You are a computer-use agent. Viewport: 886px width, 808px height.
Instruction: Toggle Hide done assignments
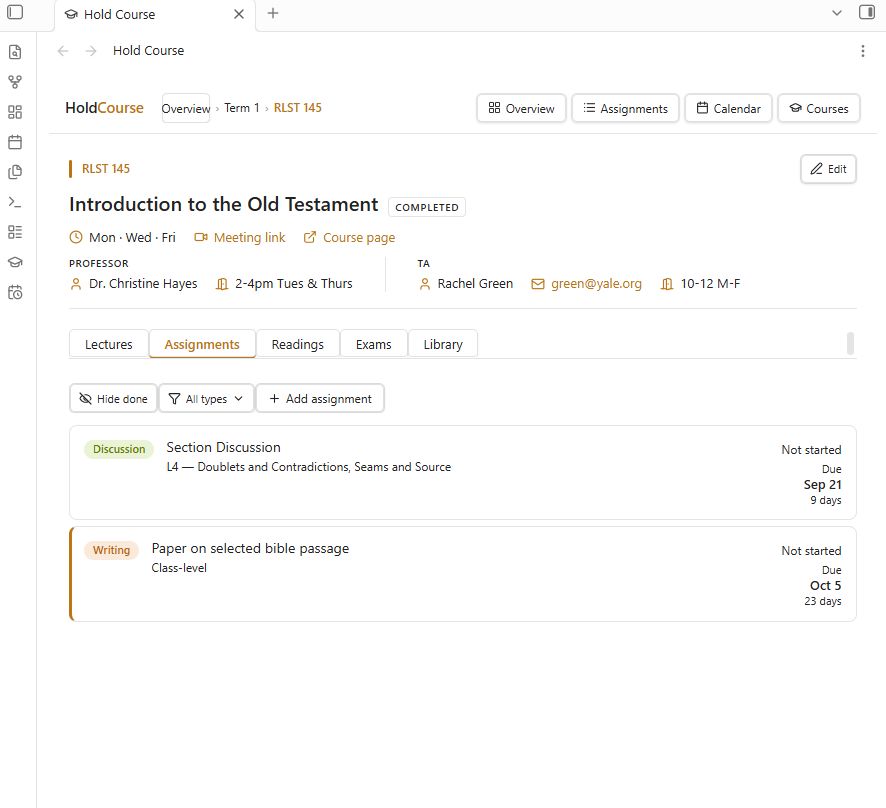[x=113, y=399]
